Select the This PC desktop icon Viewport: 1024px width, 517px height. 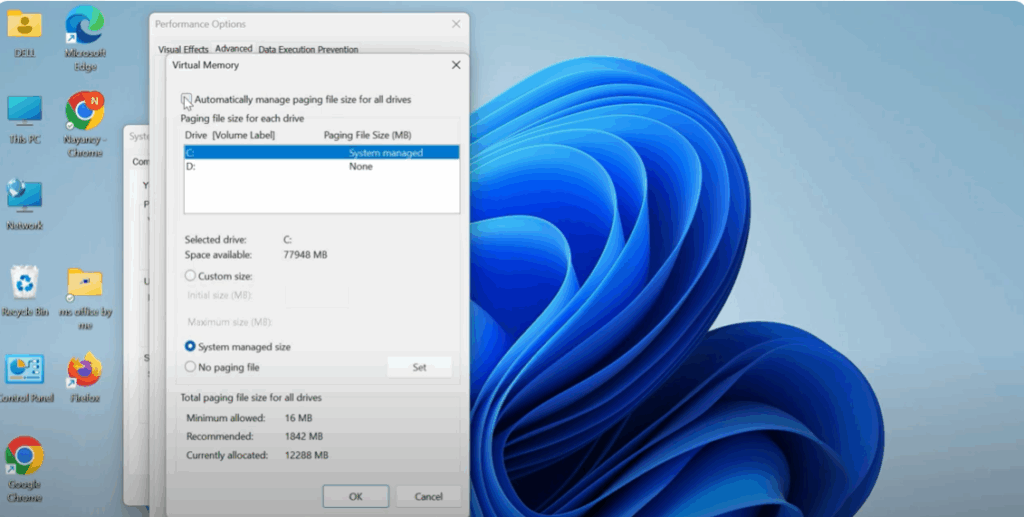coord(25,119)
